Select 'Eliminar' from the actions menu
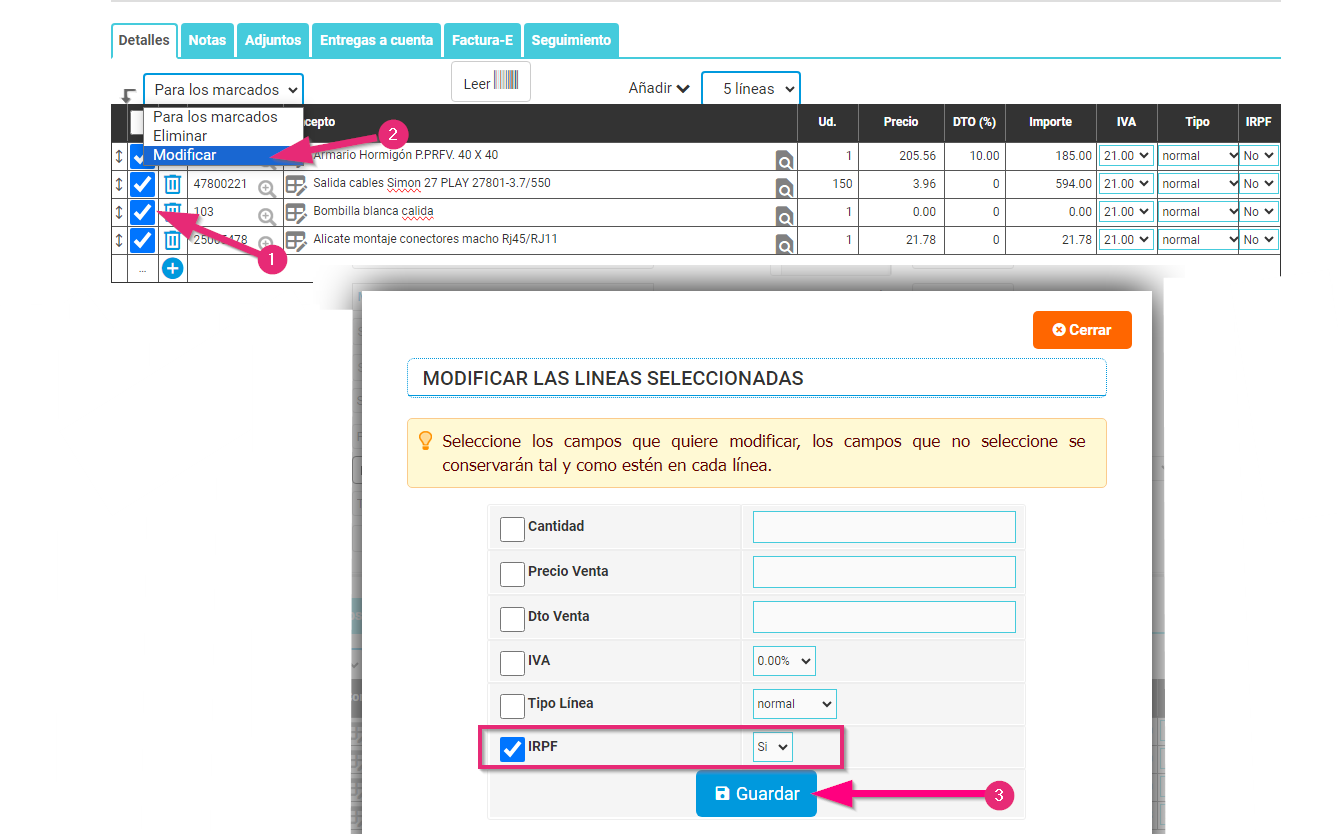The height and width of the screenshot is (834, 1338). (180, 136)
